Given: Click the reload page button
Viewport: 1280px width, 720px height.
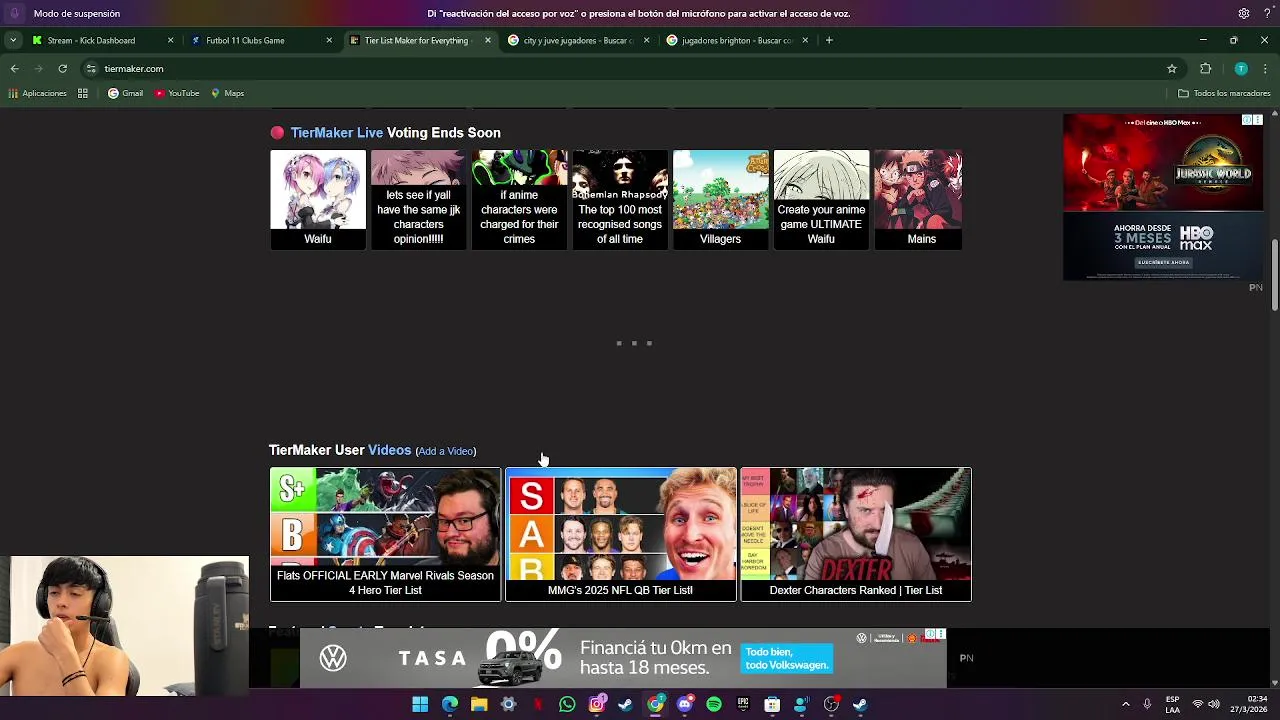Looking at the screenshot, I should (x=62, y=69).
